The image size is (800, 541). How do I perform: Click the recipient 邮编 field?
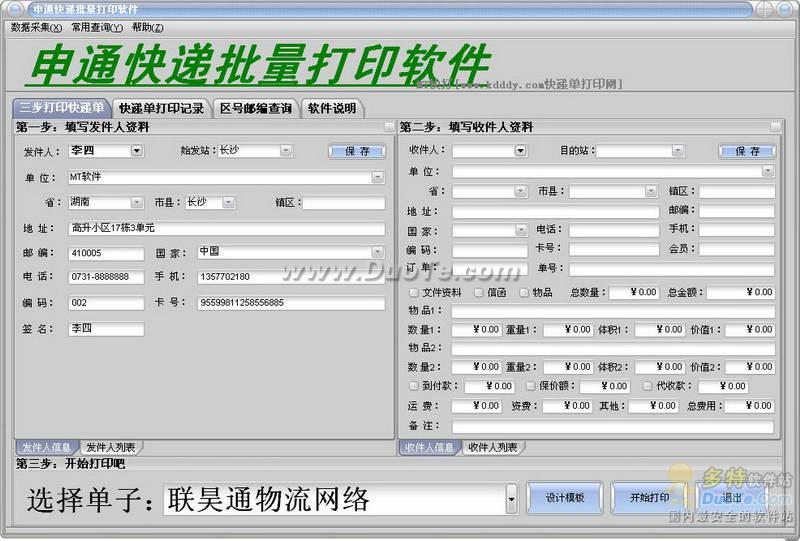click(737, 211)
